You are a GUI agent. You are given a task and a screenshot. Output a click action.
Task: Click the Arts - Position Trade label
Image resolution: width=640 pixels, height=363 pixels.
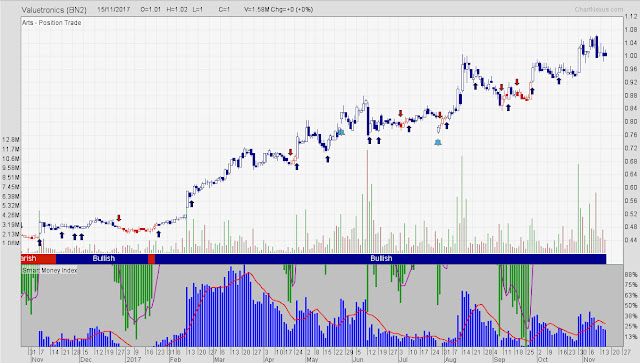(51, 23)
